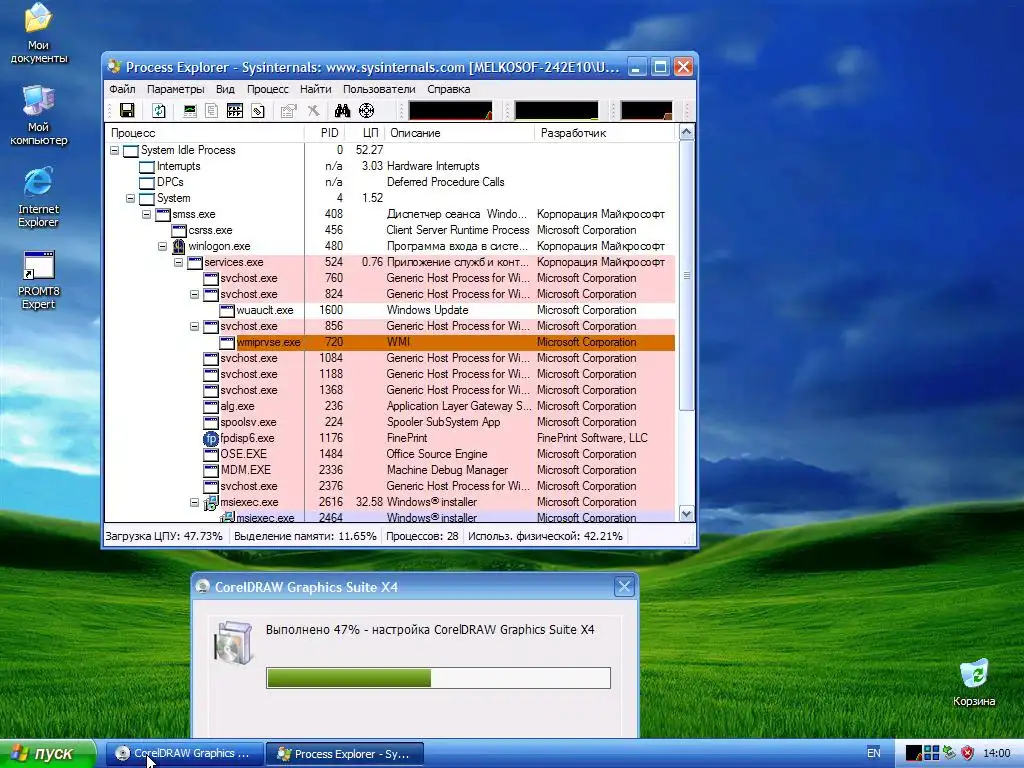Select the csrss.exe process row

pos(390,230)
